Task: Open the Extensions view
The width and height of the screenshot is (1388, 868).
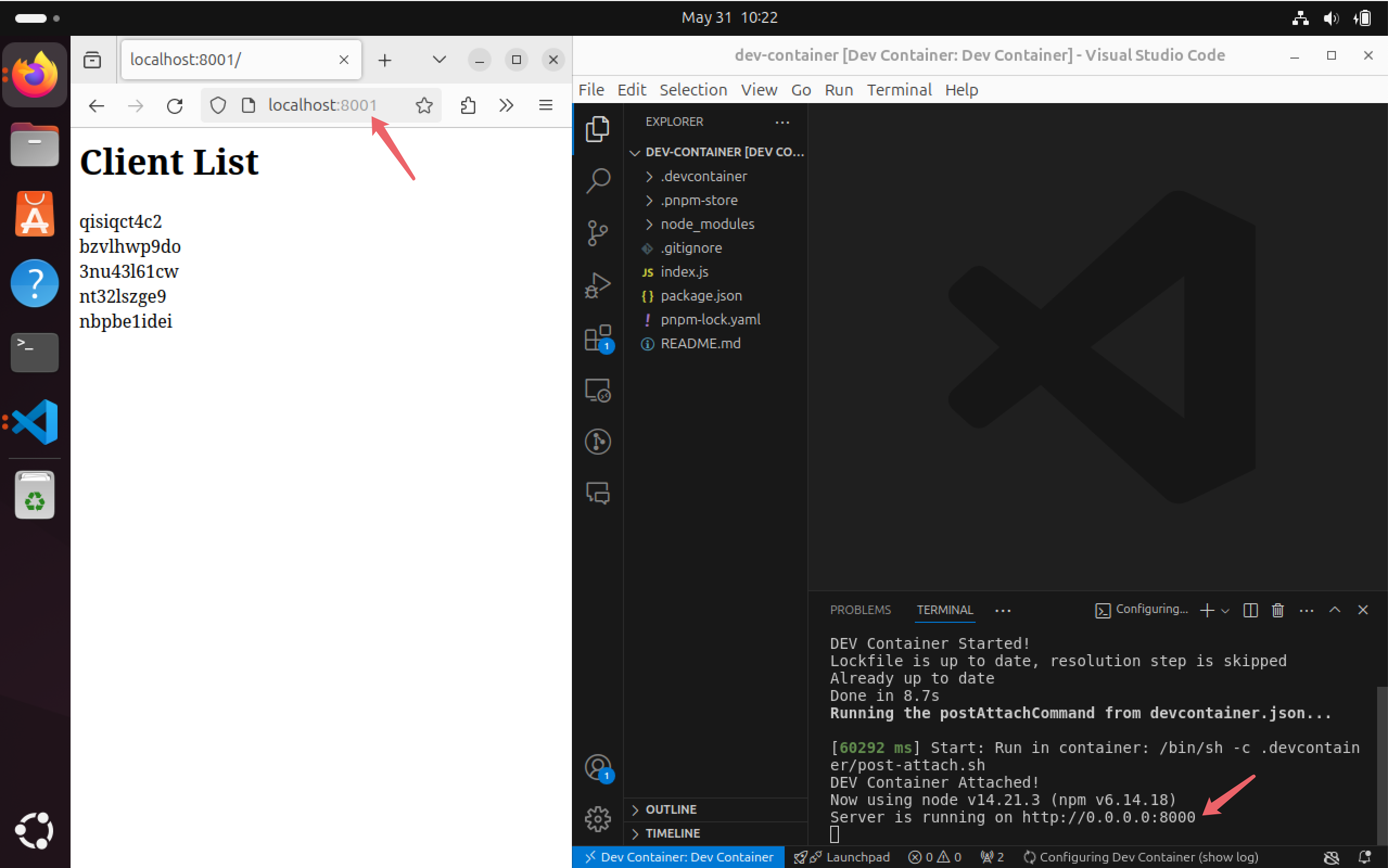Action: pyautogui.click(x=597, y=337)
